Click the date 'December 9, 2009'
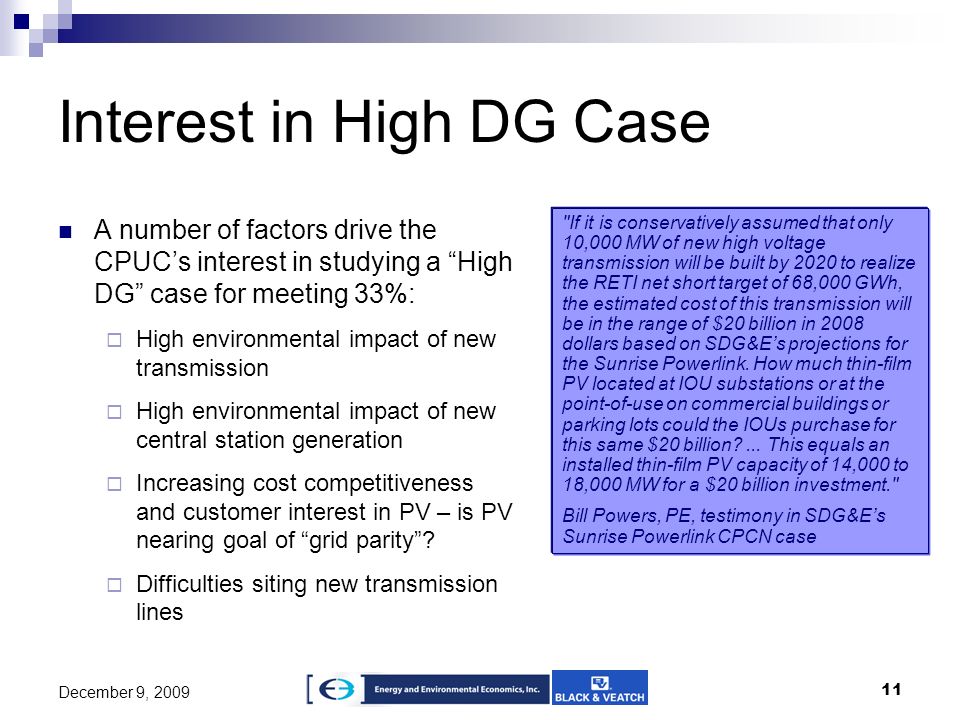 124,692
